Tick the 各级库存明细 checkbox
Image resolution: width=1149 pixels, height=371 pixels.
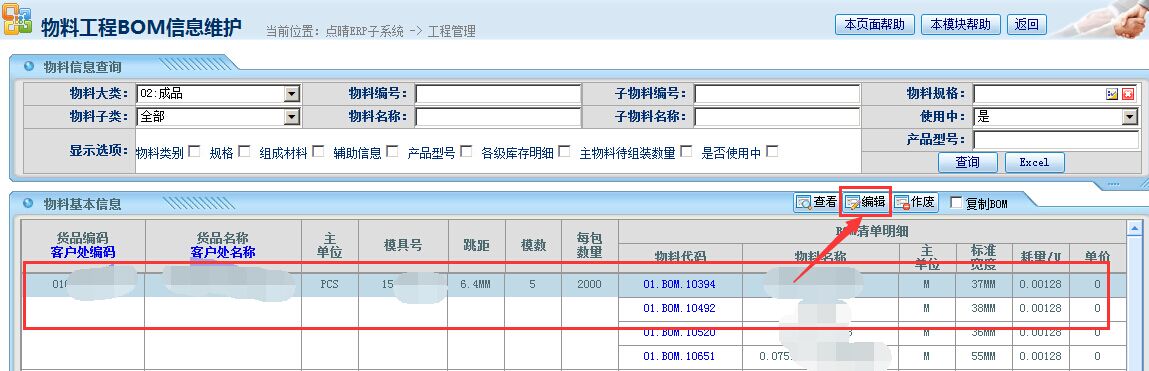[x=564, y=152]
